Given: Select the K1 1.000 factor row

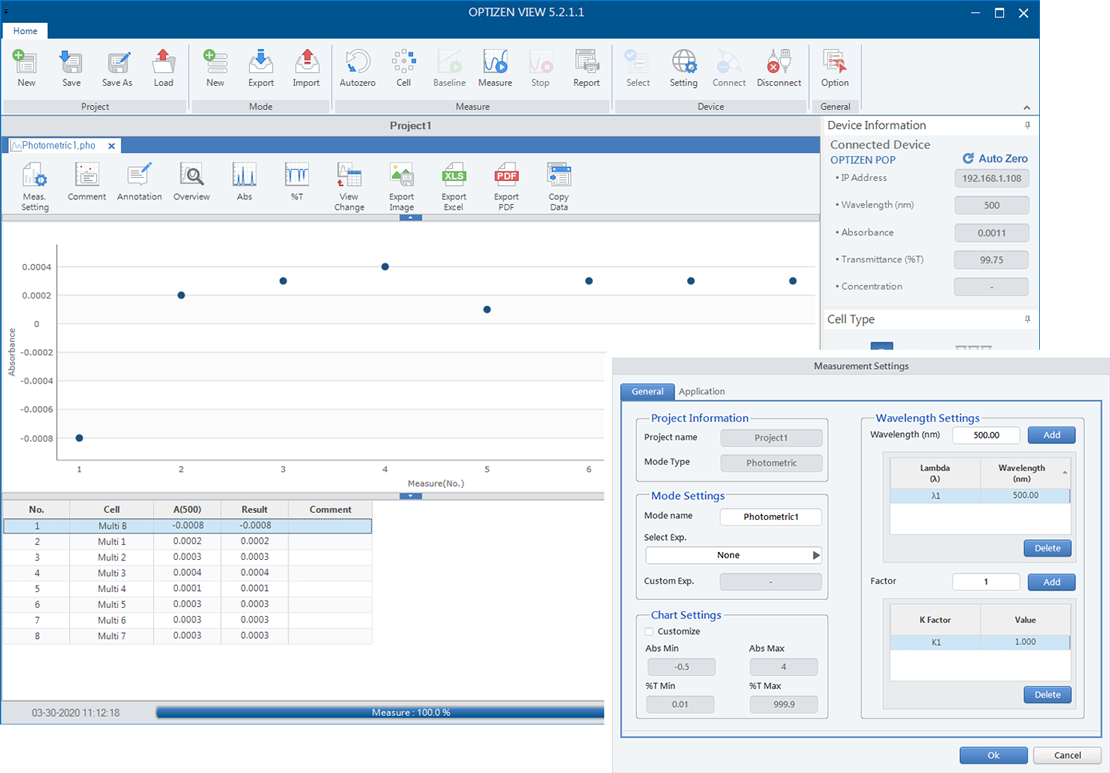Looking at the screenshot, I should pyautogui.click(x=980, y=642).
